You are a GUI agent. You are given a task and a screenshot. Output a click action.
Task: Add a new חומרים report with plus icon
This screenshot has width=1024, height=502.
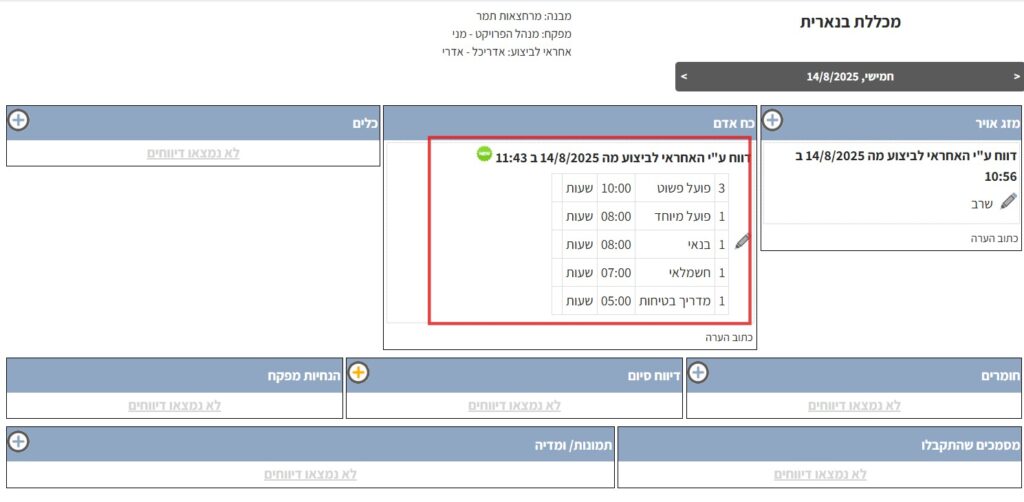[698, 373]
